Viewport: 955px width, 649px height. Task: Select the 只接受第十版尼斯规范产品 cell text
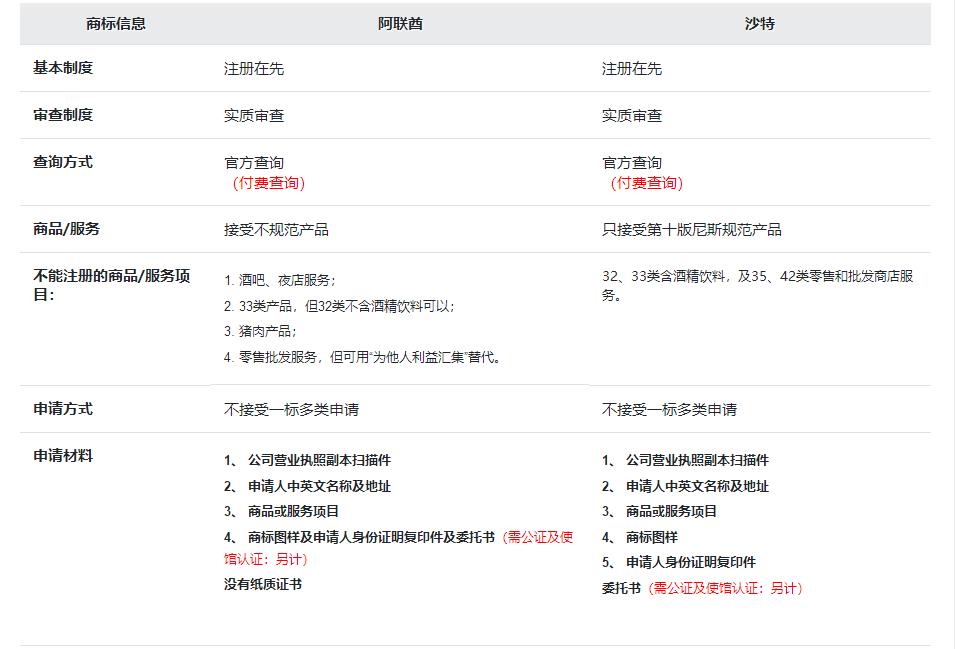(x=691, y=230)
